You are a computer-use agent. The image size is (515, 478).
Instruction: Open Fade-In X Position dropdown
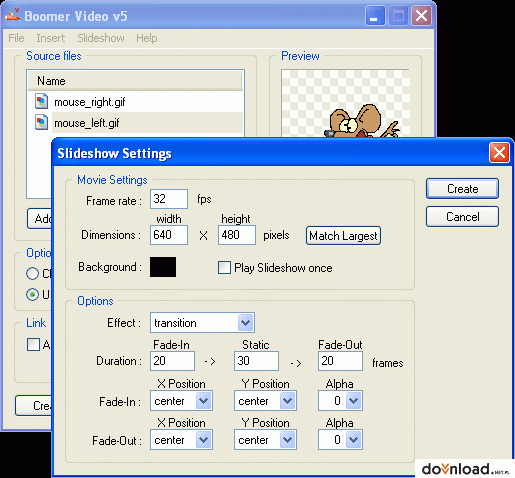coord(203,401)
